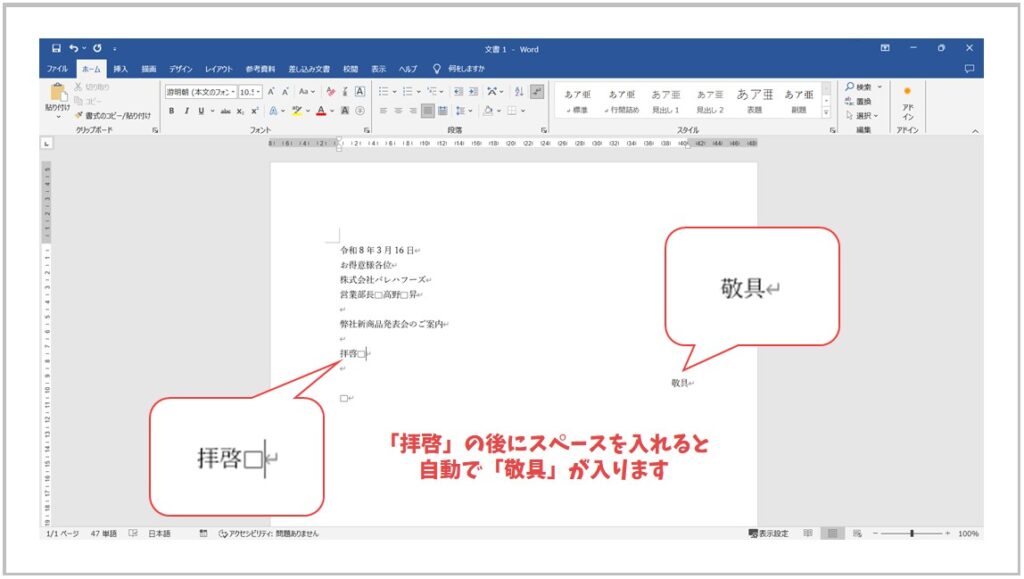The width and height of the screenshot is (1024, 579).
Task: Click the Tell me (何をしますか) search box
Action: pyautogui.click(x=459, y=69)
